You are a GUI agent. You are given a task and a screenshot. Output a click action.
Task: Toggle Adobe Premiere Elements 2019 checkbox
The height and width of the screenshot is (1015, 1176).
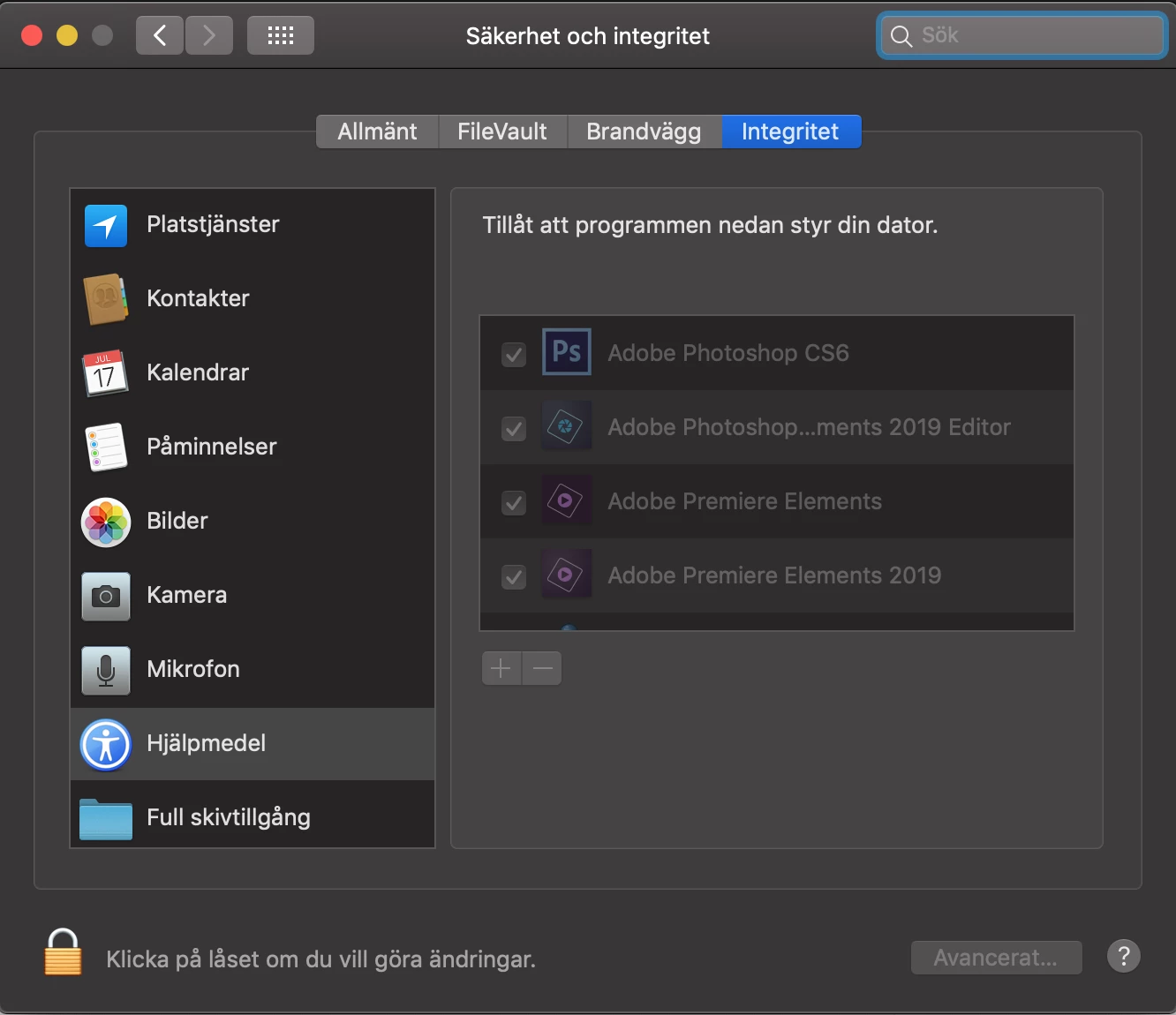click(514, 577)
